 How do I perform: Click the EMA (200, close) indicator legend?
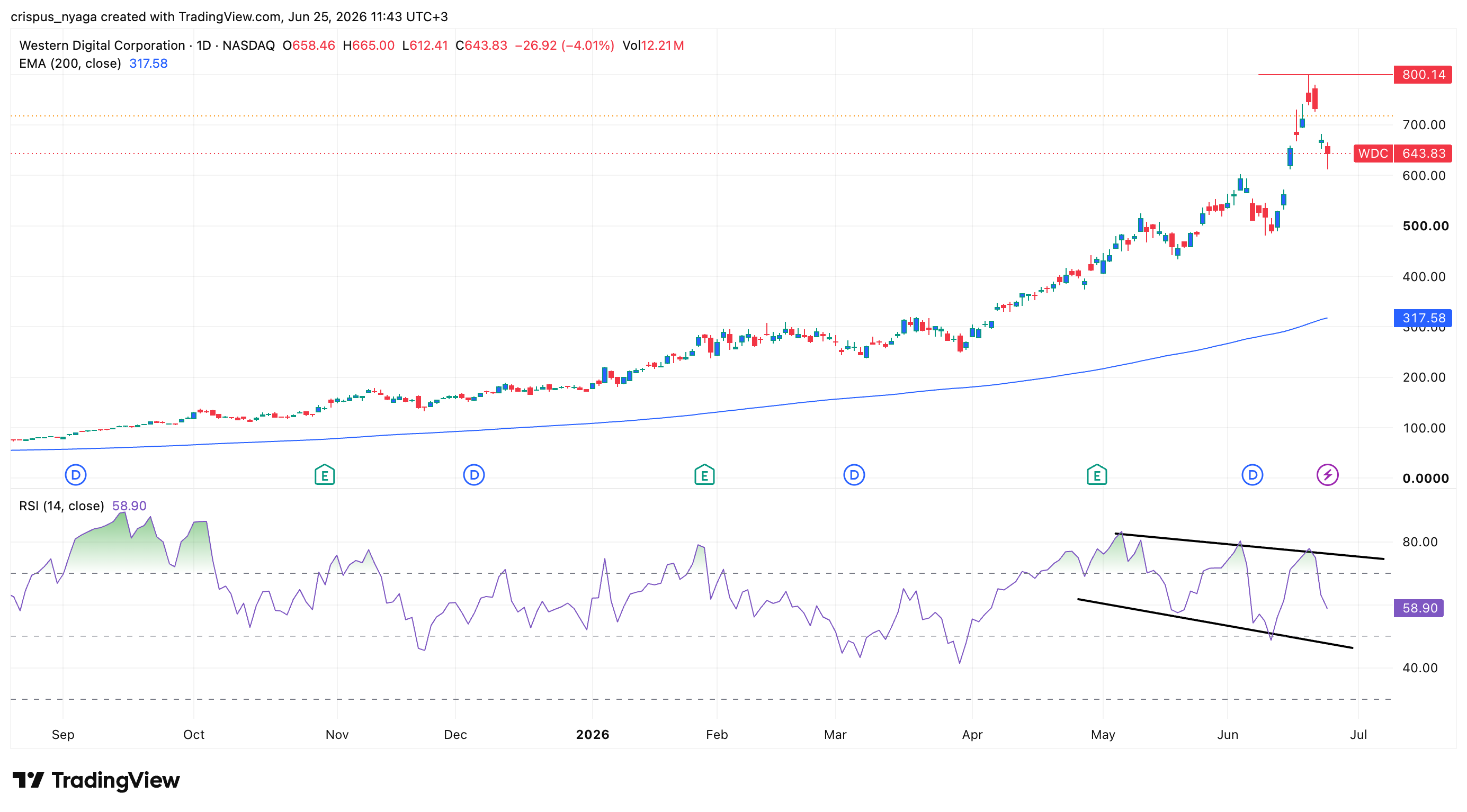pyautogui.click(x=70, y=63)
